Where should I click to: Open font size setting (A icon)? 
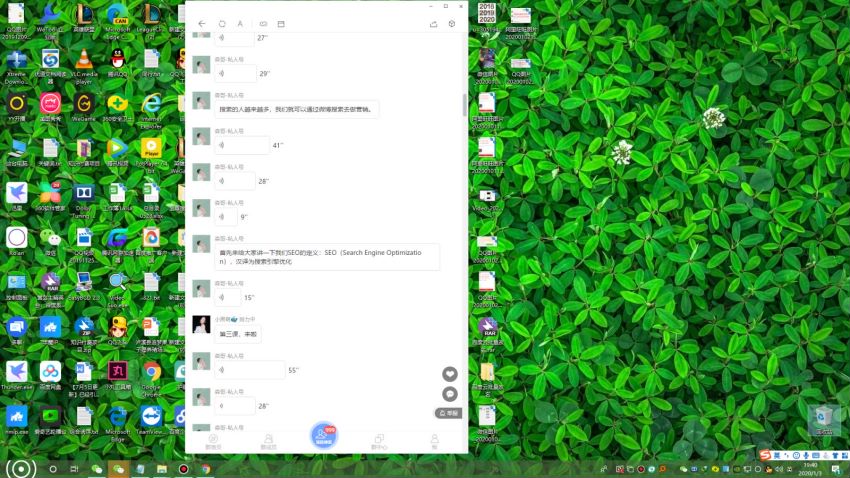click(x=241, y=23)
